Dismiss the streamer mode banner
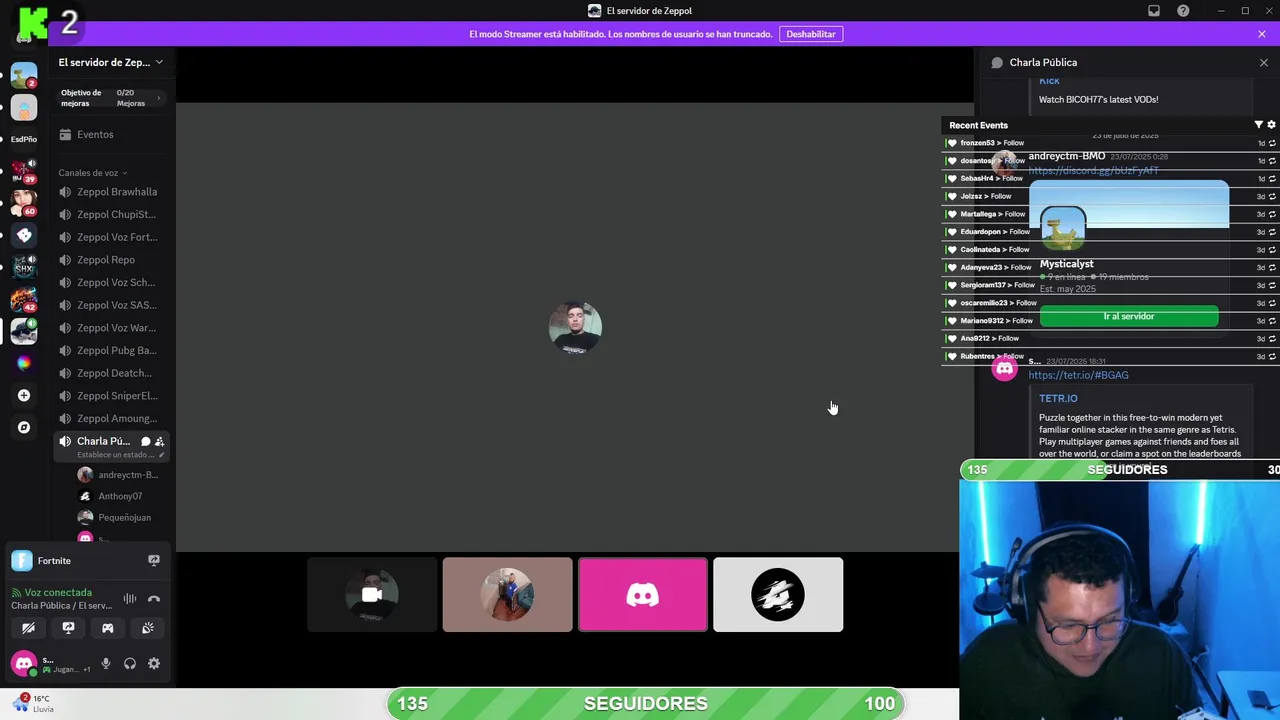Viewport: 1280px width, 720px height. click(x=1262, y=34)
